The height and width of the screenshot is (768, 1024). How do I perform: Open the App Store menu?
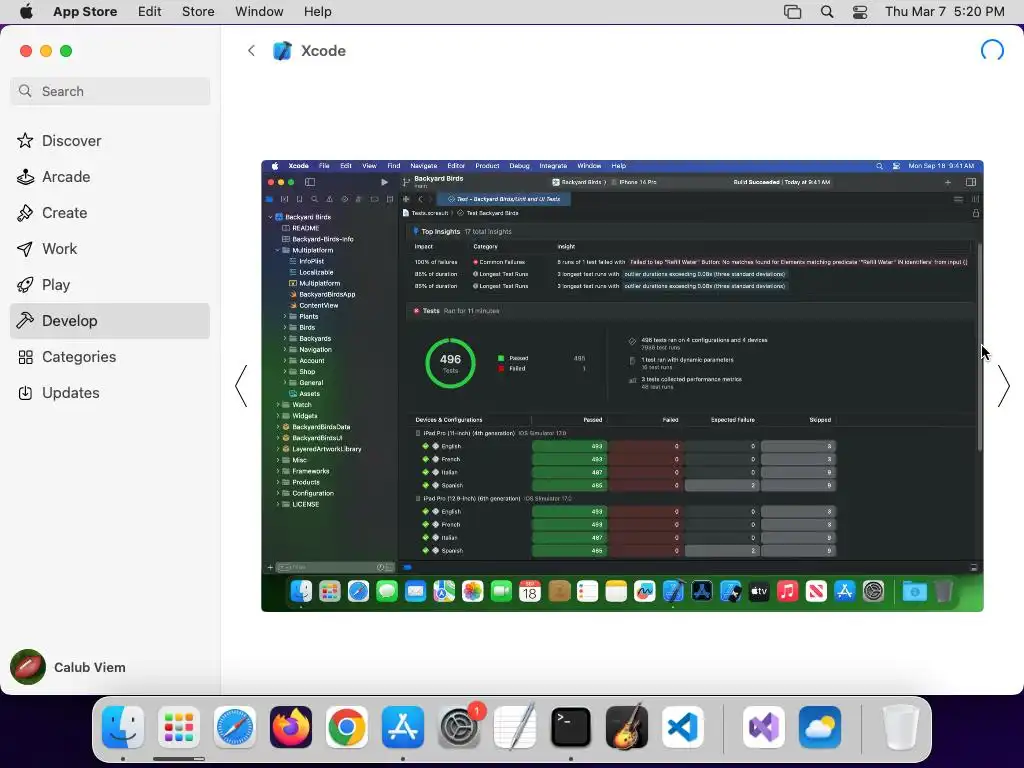(85, 12)
